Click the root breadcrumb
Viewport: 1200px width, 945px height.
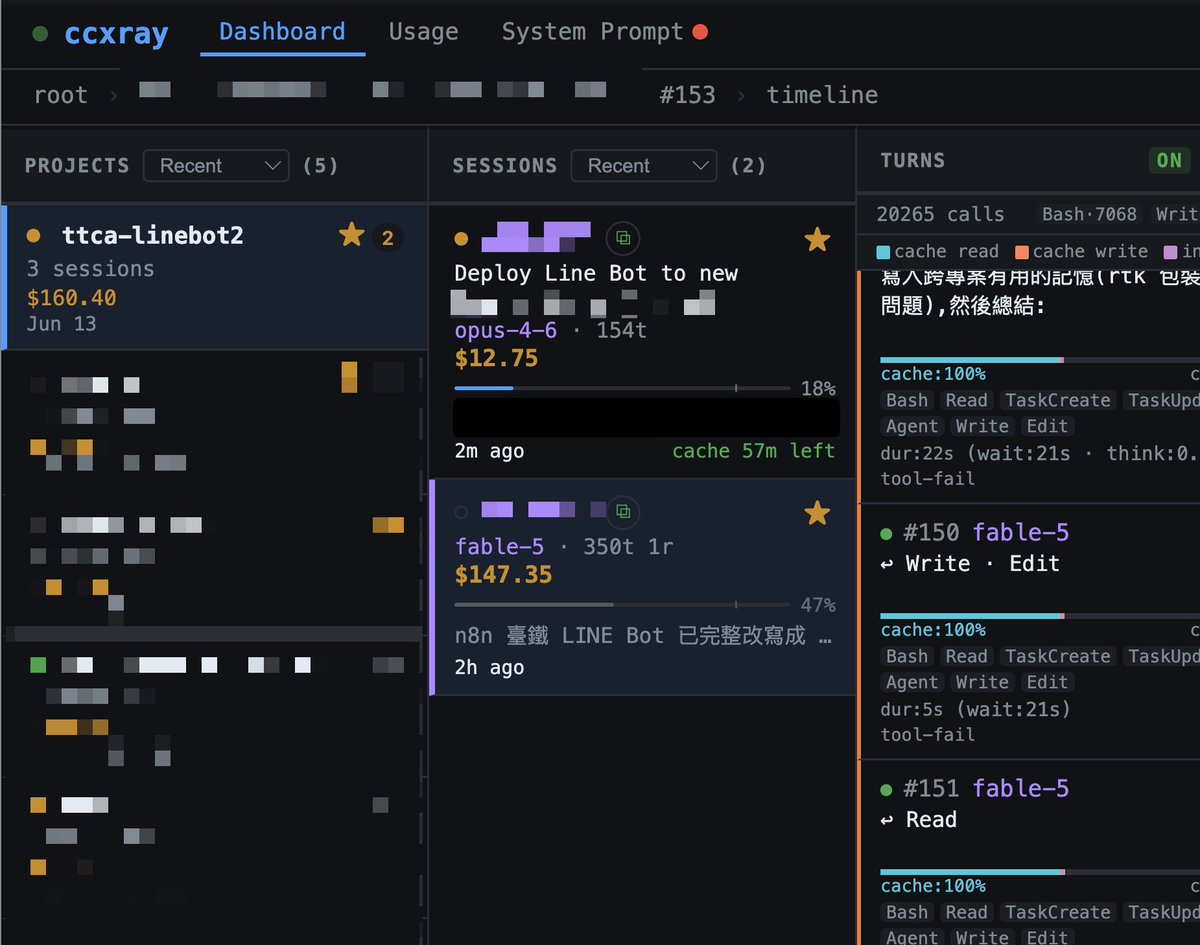tap(61, 95)
